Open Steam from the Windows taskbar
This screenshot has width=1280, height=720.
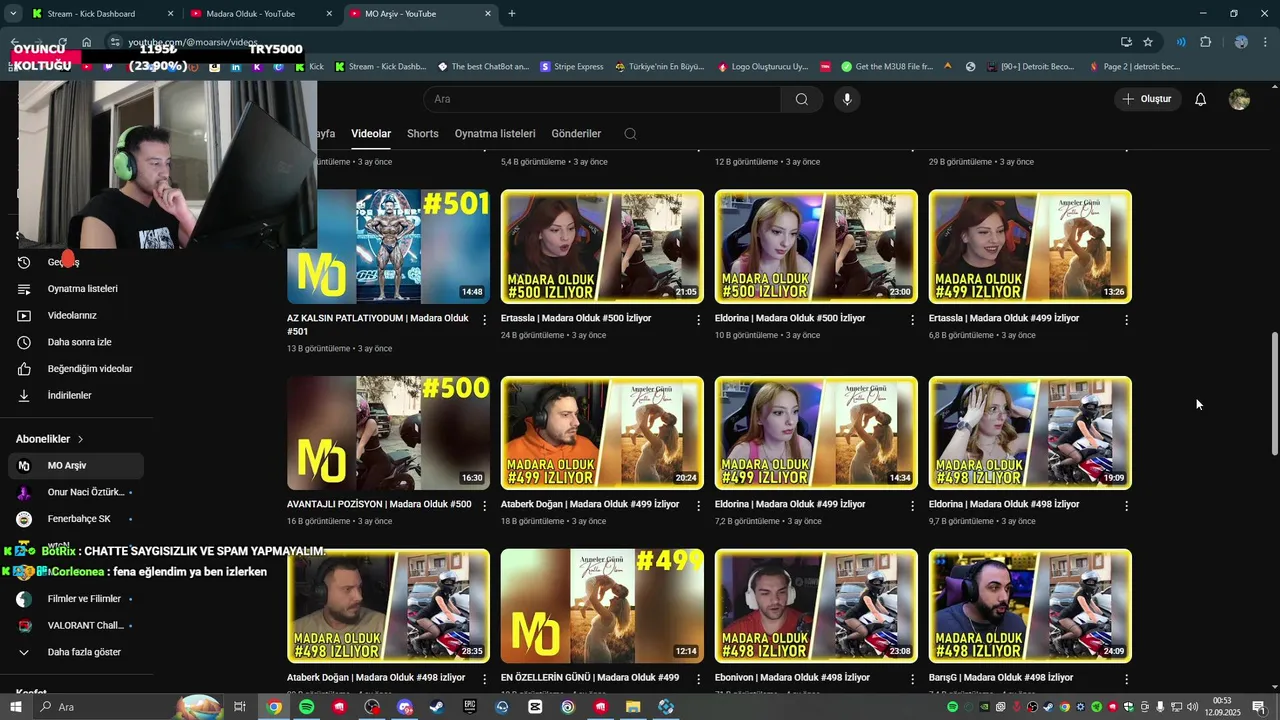point(437,707)
